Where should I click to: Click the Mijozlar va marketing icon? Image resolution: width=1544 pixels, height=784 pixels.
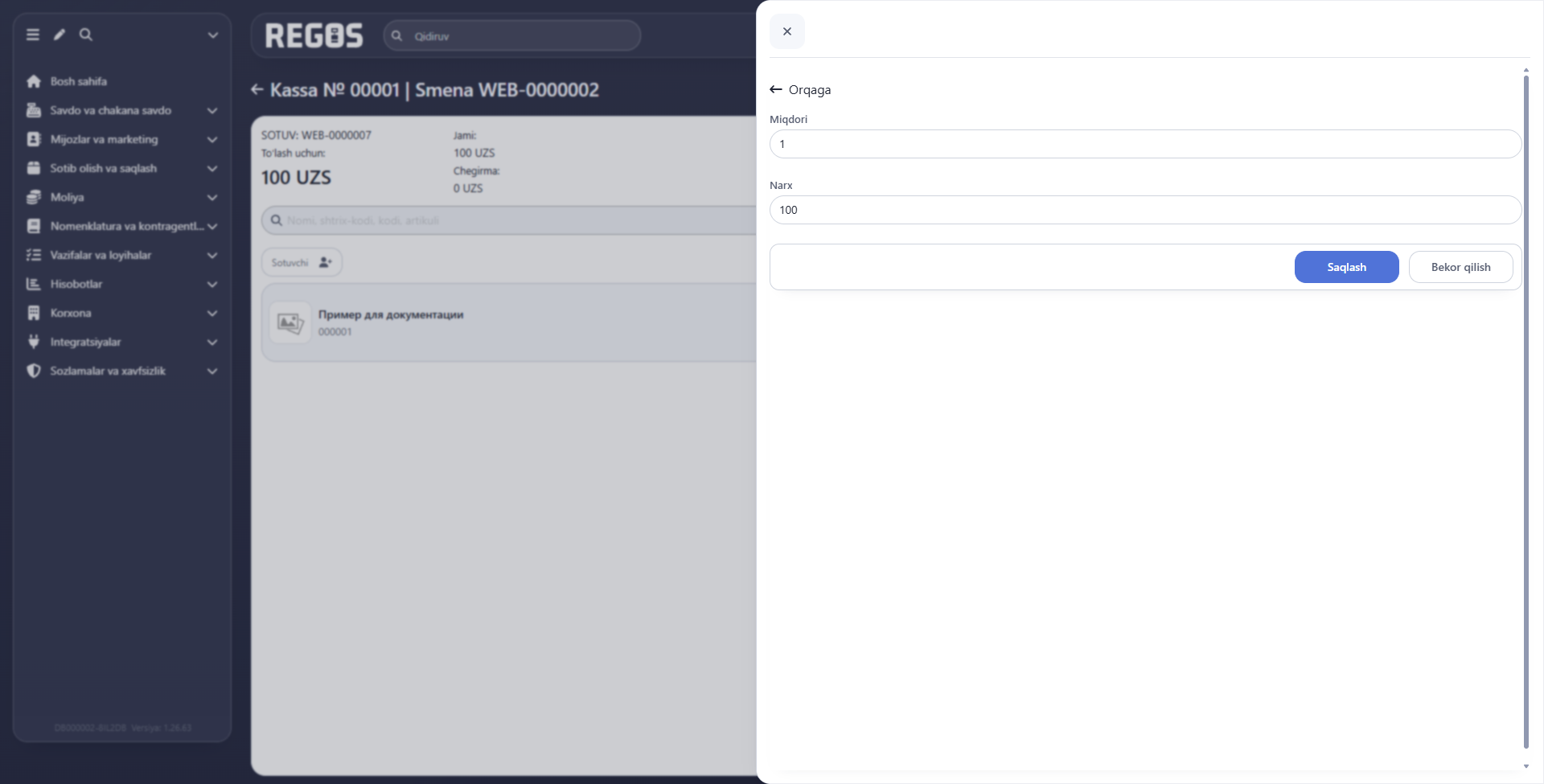pyautogui.click(x=34, y=139)
